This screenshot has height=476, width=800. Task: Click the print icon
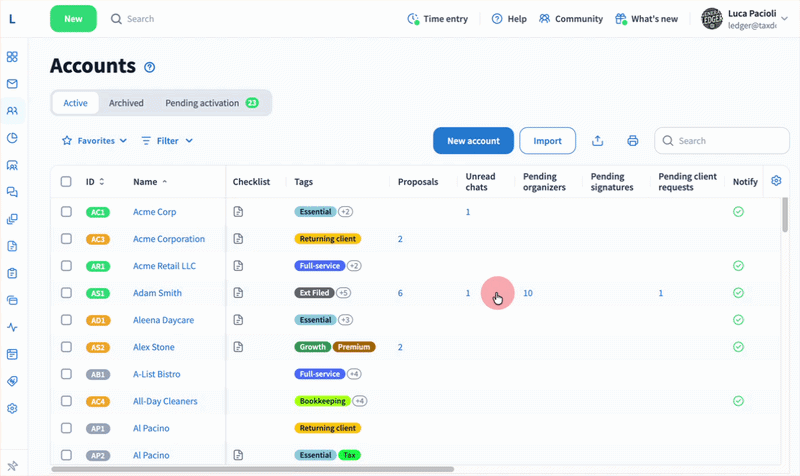tap(632, 141)
